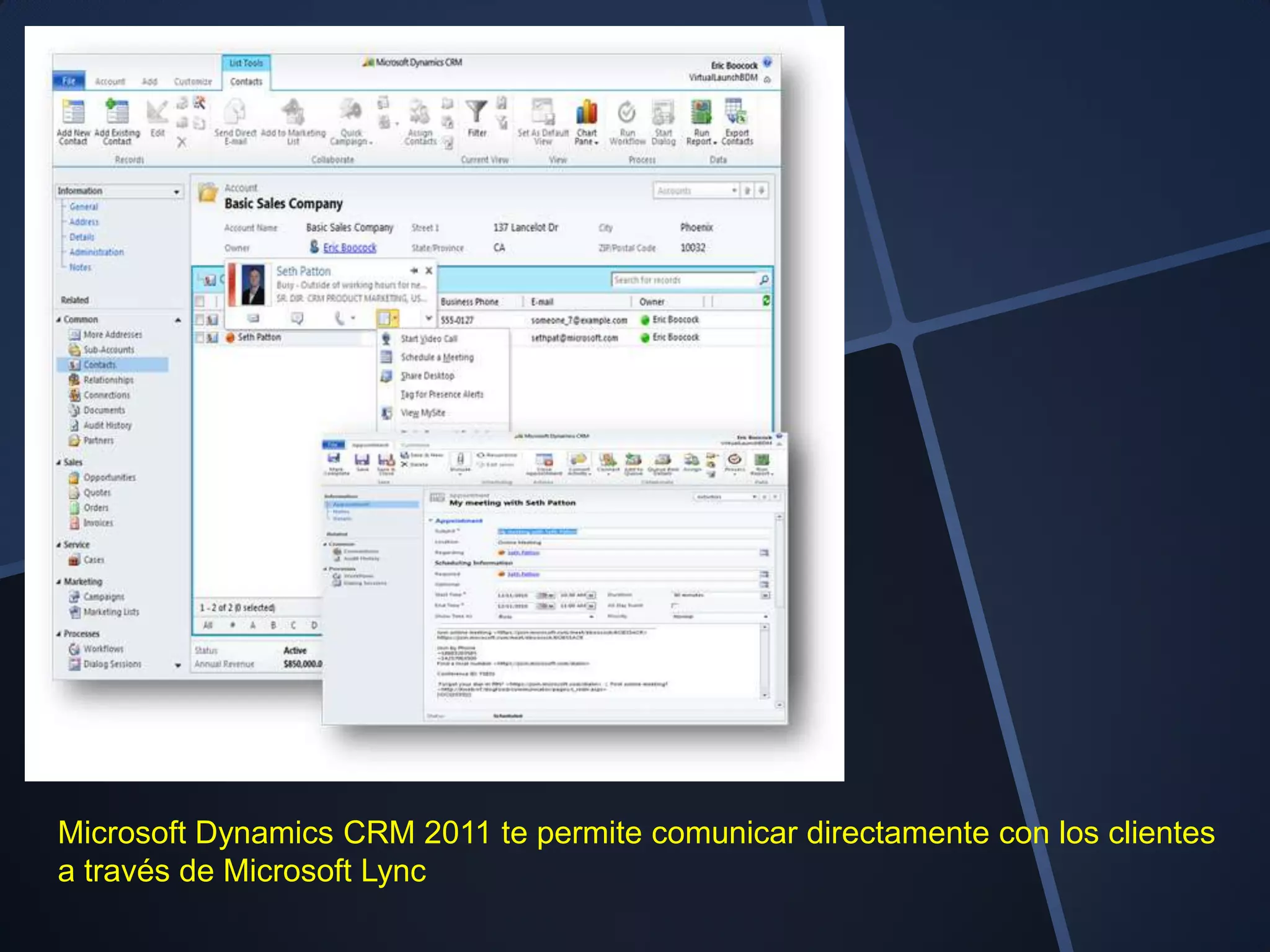Choose Schedule a Meeting from menu
This screenshot has width=1270, height=952.
tap(437, 358)
